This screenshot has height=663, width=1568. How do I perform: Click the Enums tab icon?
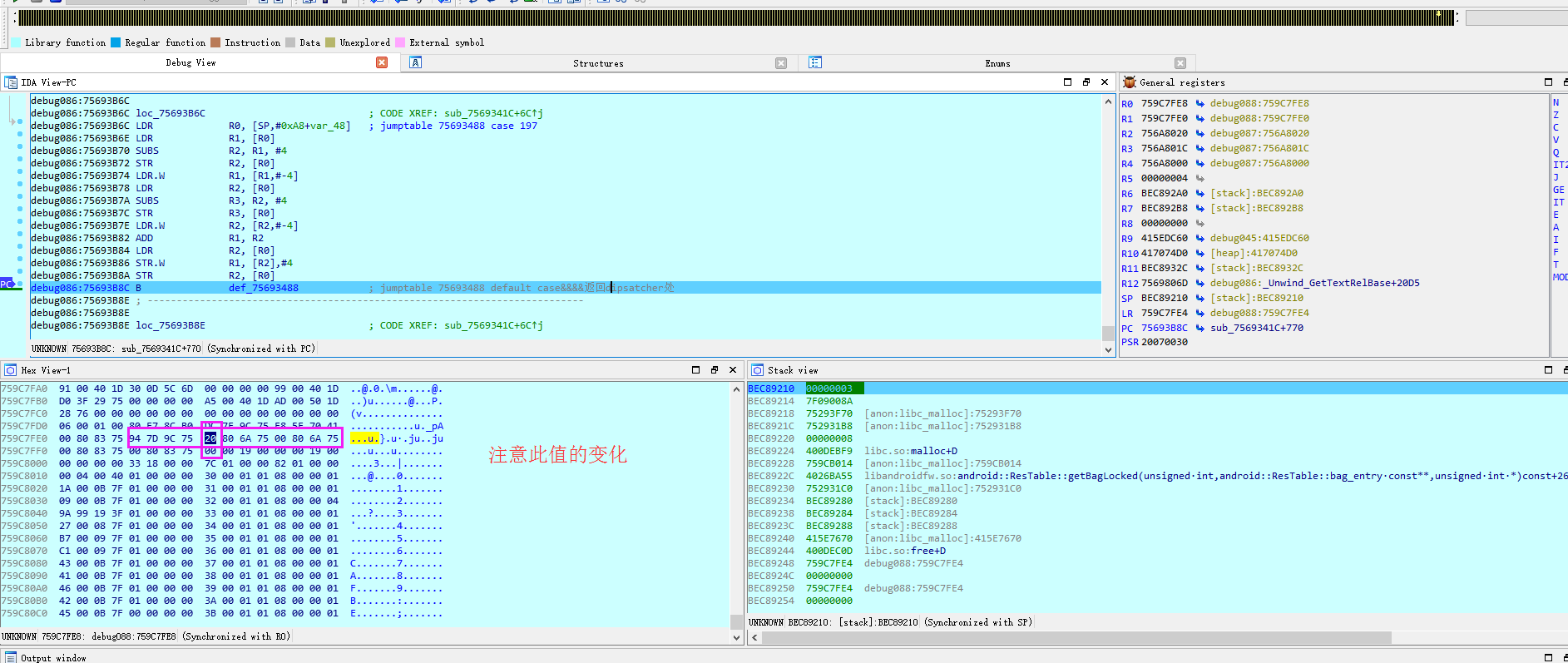click(815, 63)
